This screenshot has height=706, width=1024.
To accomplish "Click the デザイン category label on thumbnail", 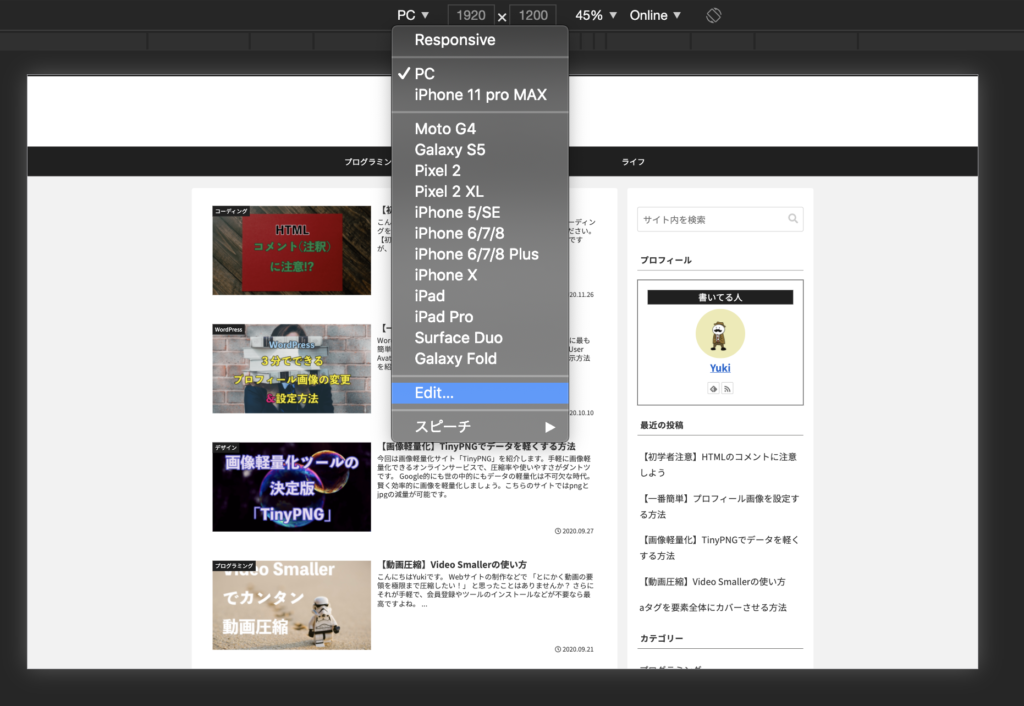I will [226, 447].
